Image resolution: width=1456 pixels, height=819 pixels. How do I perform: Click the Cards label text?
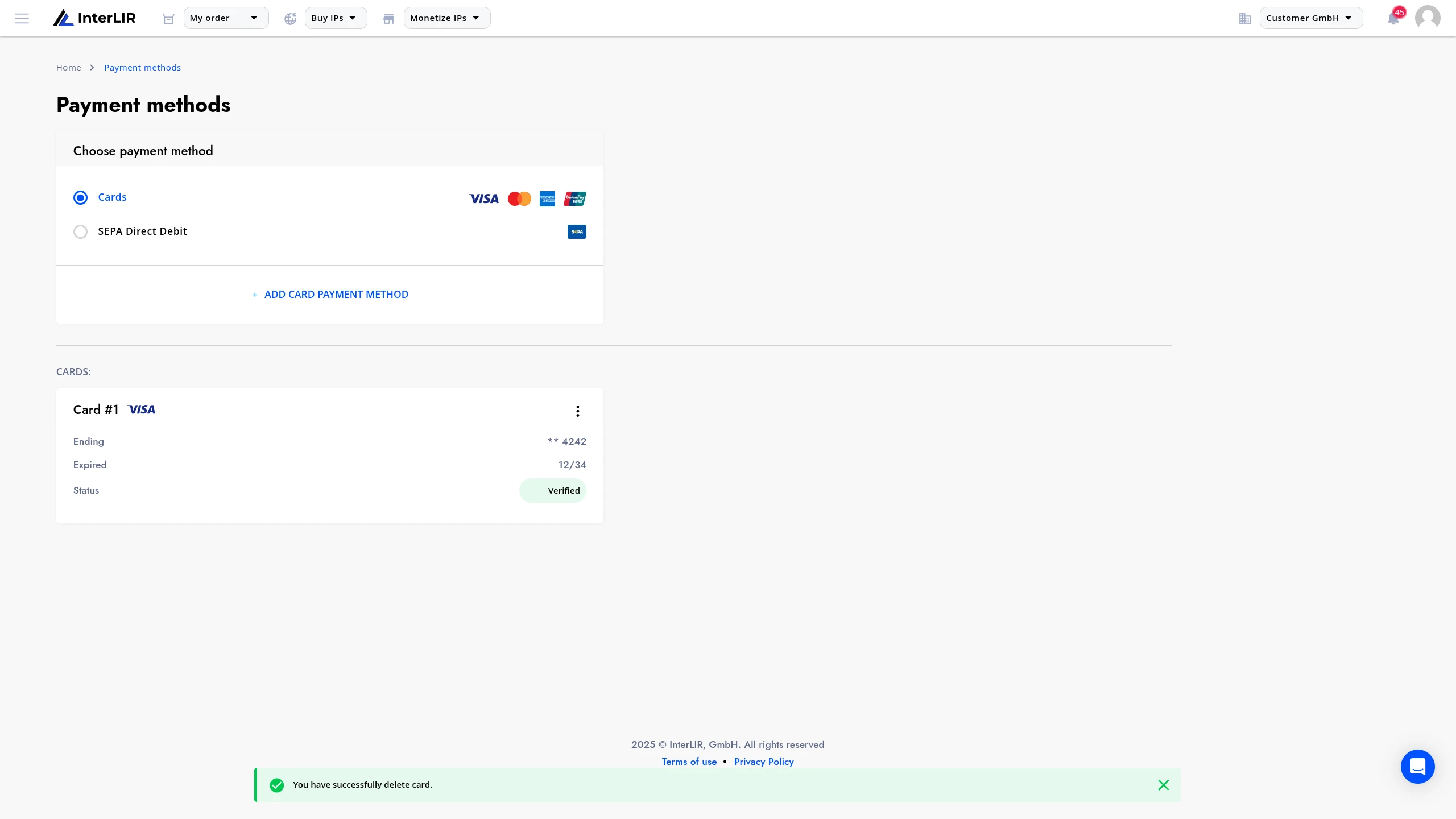112,197
